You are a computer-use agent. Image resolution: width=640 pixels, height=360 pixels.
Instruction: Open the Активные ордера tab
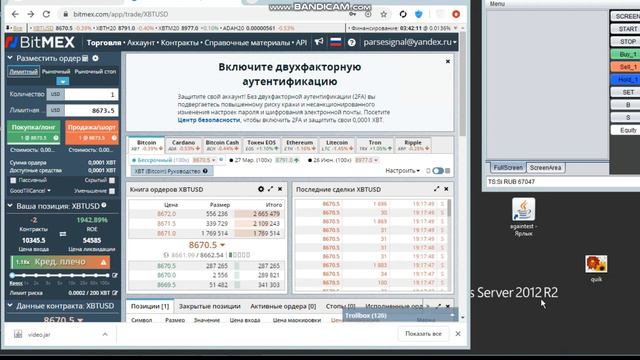tap(283, 306)
